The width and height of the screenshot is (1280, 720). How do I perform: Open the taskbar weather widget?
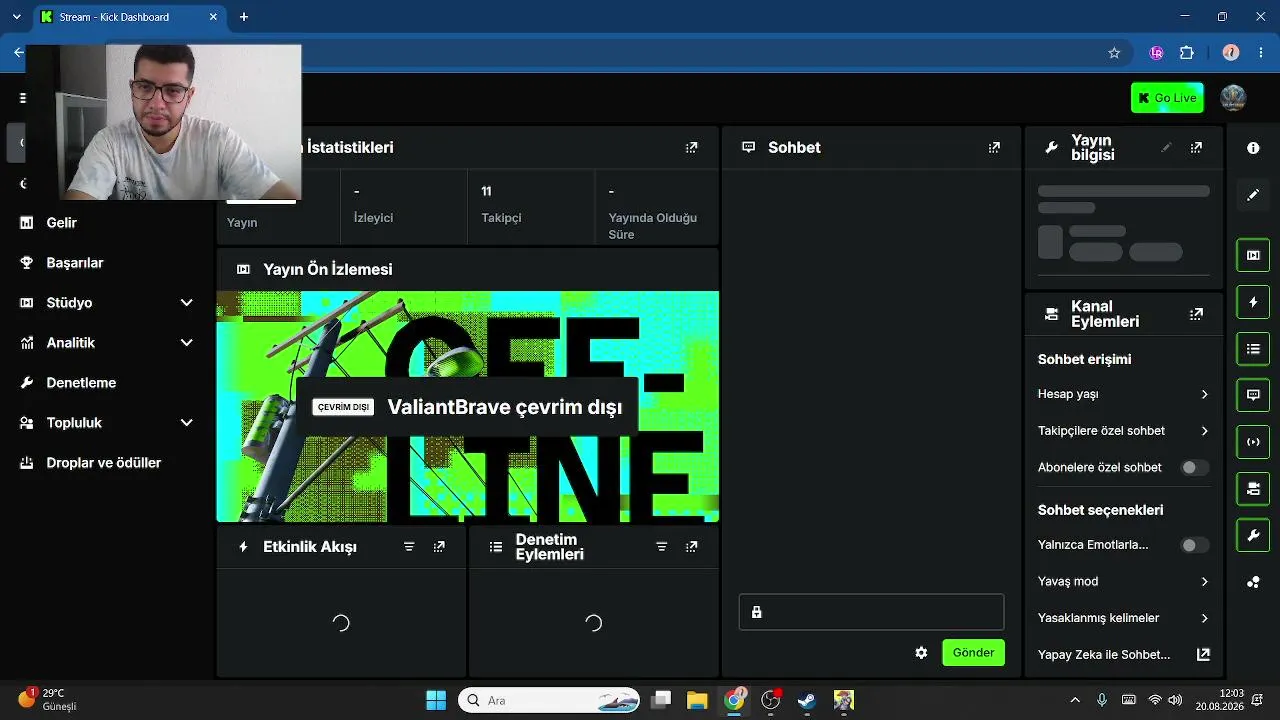pyautogui.click(x=48, y=699)
